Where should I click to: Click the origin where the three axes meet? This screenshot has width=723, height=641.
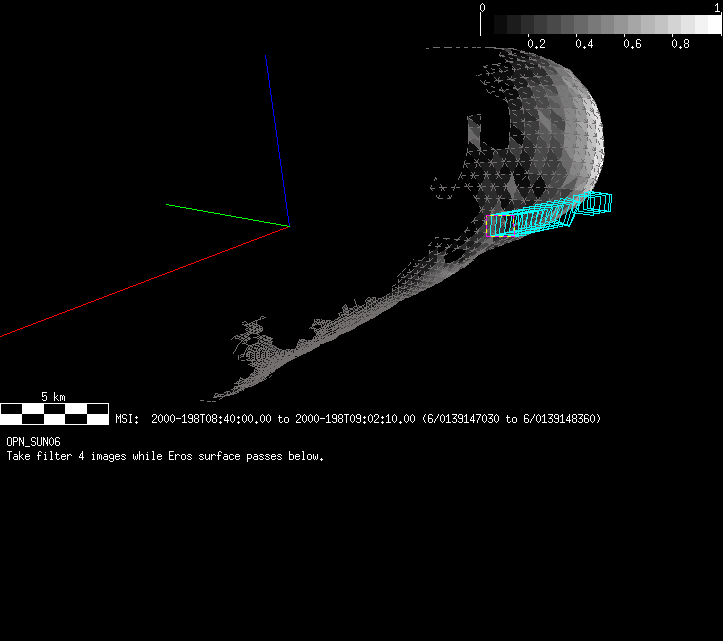pyautogui.click(x=289, y=225)
